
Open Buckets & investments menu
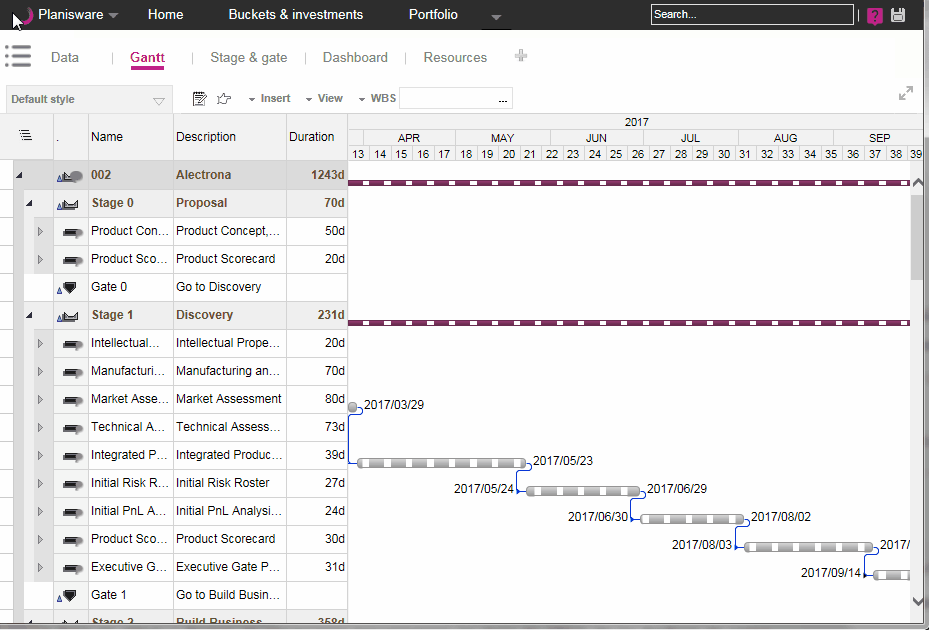pyautogui.click(x=296, y=14)
